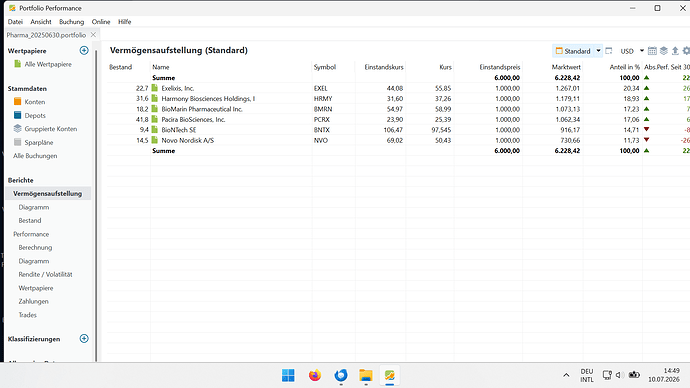The image size is (690, 388).
Task: Click the grey Sparpläne icon
Action: [x=18, y=142]
